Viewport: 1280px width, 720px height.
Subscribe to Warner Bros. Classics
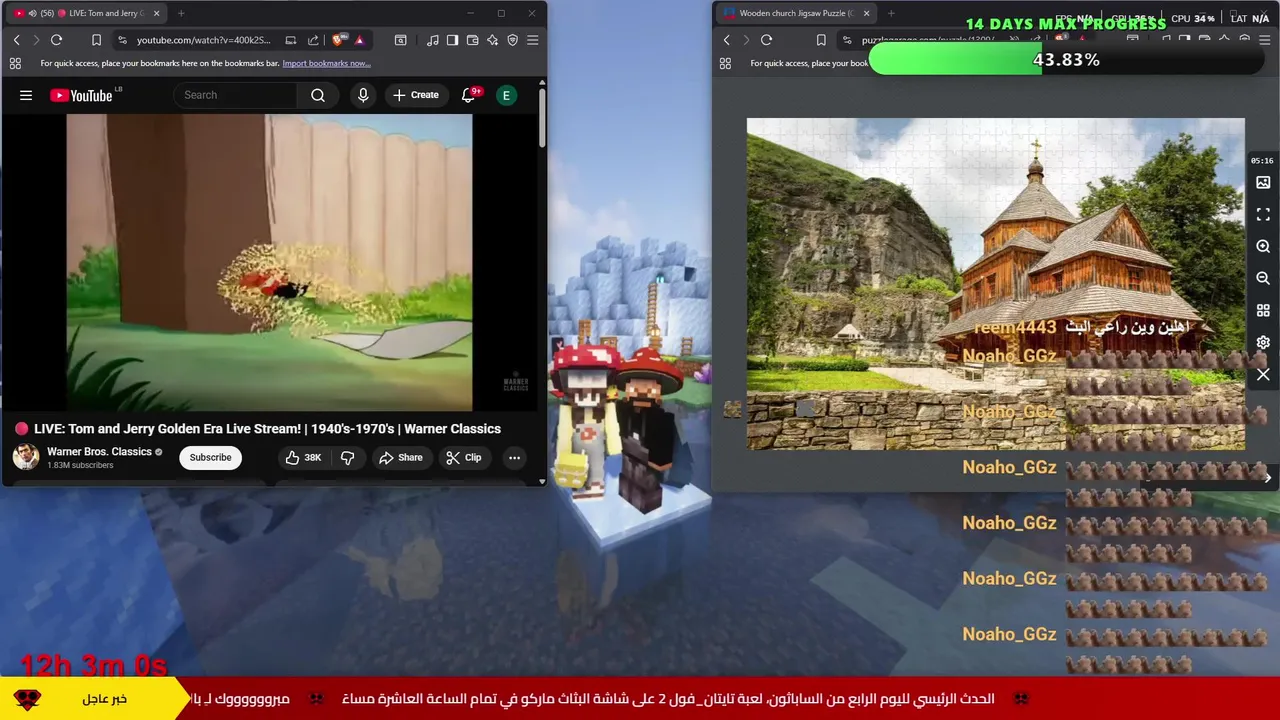[210, 457]
